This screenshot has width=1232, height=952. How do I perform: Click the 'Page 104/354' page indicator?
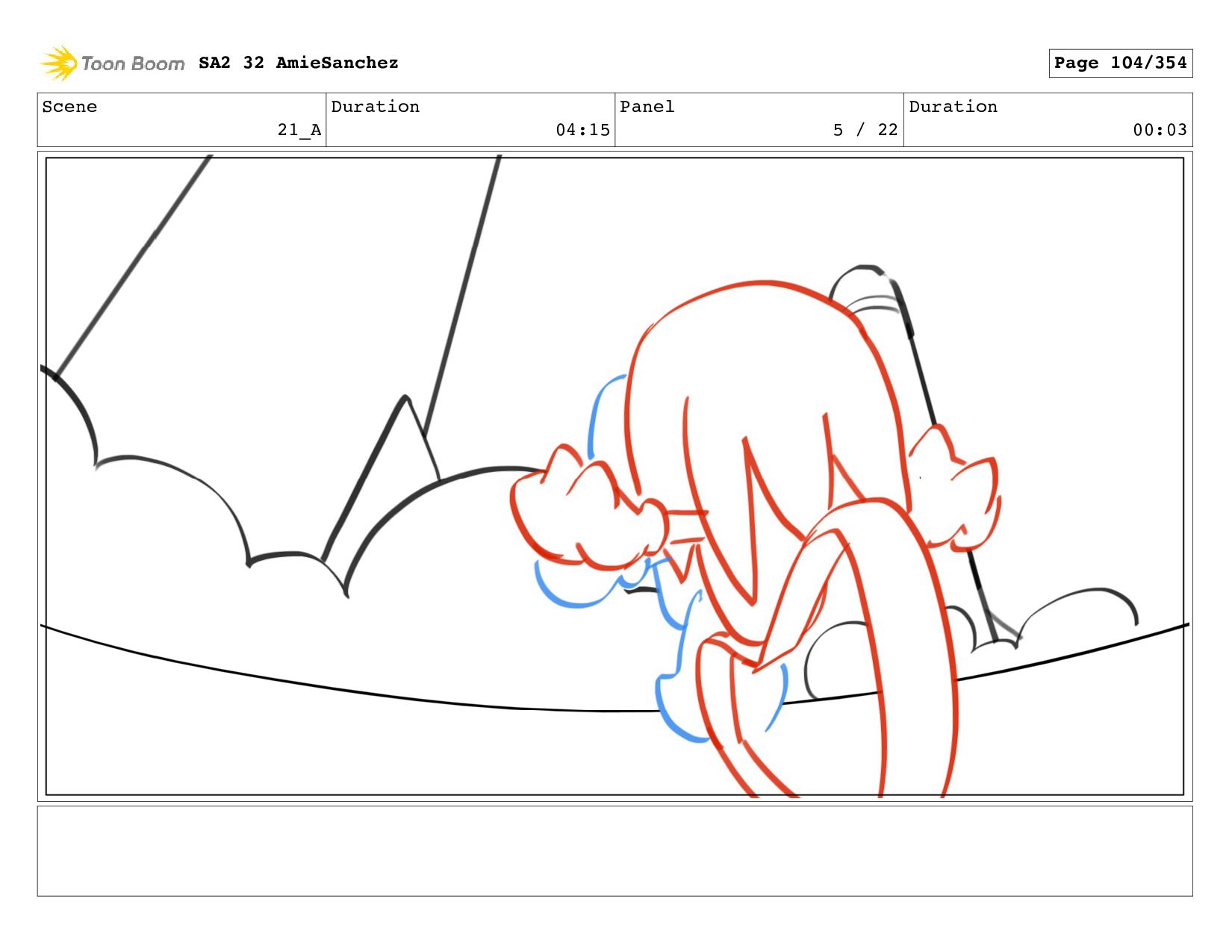pos(1120,63)
